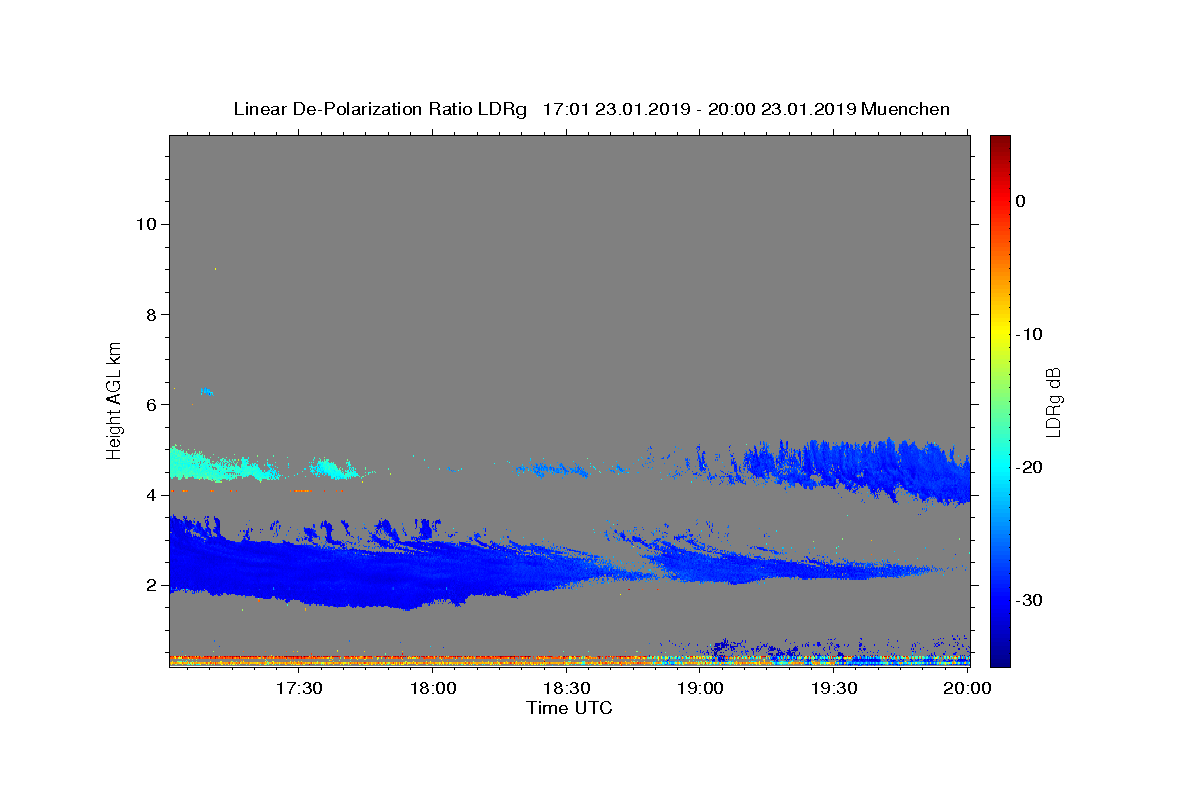
Task: Click the height tick label 6
Action: coord(152,405)
